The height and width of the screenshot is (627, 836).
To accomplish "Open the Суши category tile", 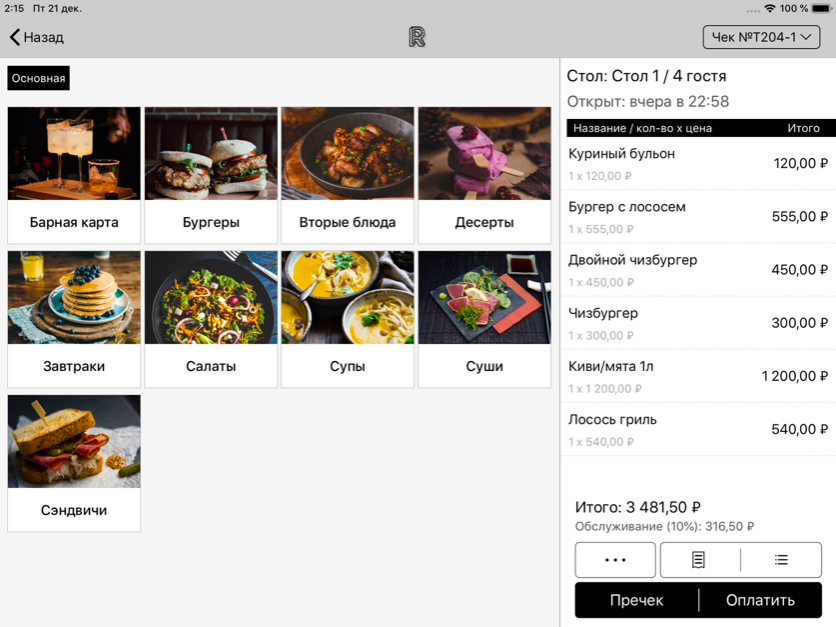I will [x=484, y=319].
